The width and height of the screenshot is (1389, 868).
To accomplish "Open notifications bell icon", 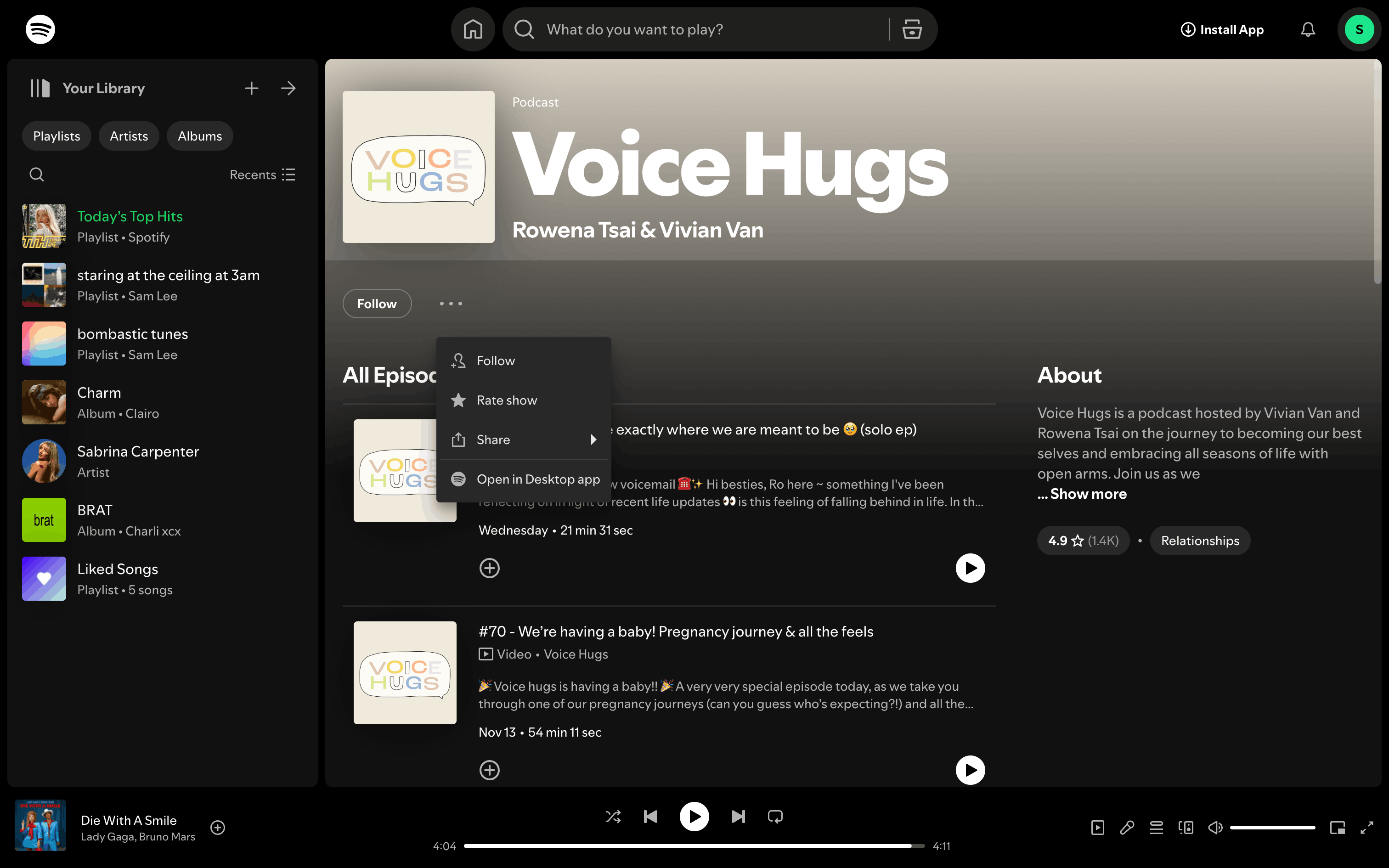I will point(1308,29).
